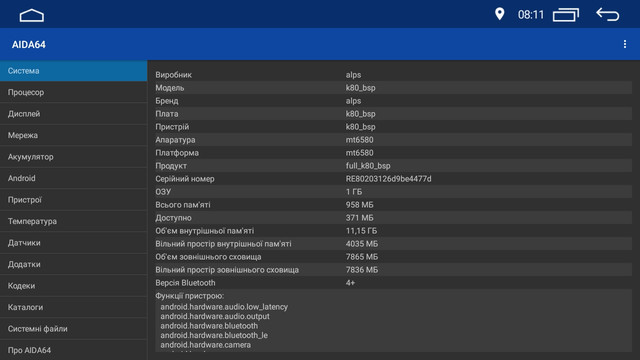640x360 pixels.
Task: Tap the 08:11 clock in status bar
Action: tap(531, 15)
